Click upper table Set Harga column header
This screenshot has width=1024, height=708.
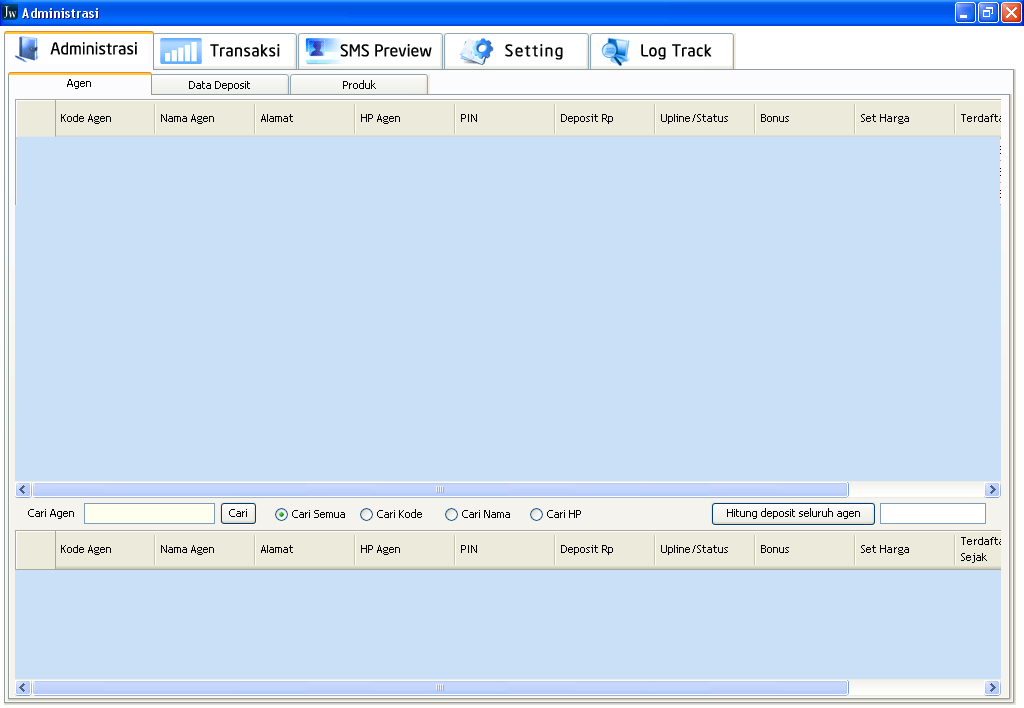[904, 118]
